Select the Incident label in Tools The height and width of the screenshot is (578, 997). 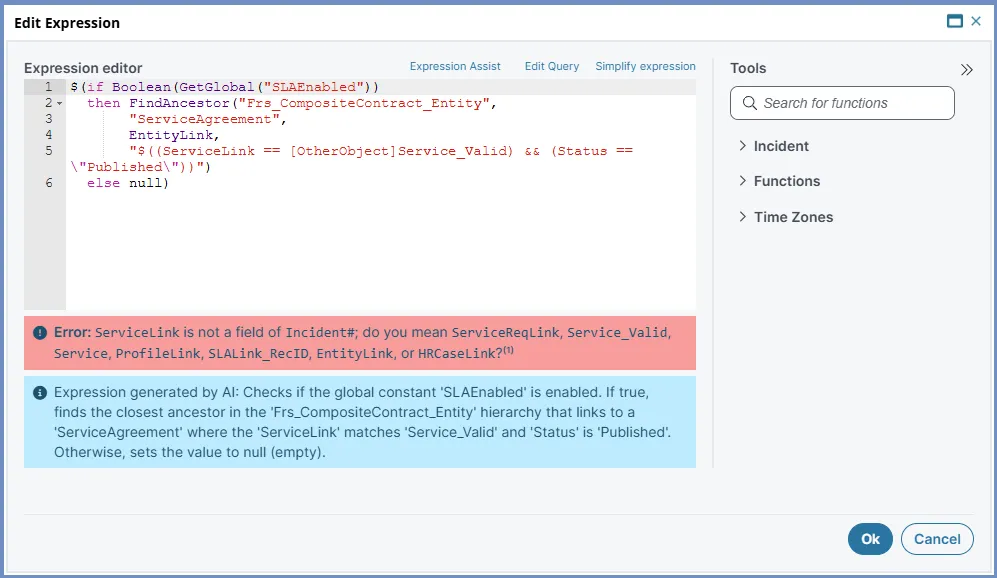coord(781,146)
